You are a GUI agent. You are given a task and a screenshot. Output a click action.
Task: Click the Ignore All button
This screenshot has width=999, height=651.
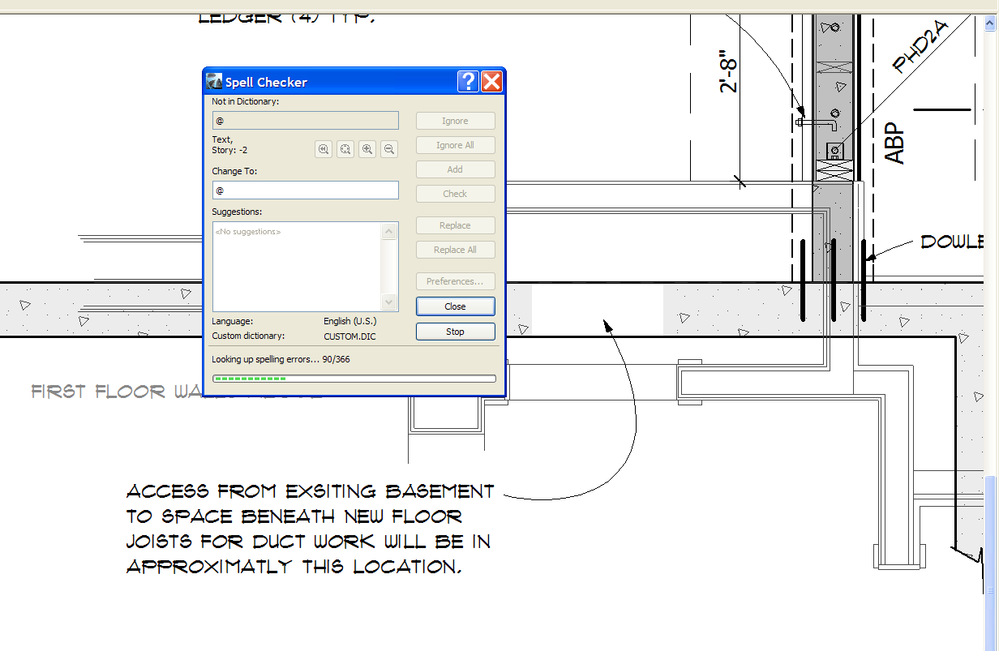coord(455,145)
